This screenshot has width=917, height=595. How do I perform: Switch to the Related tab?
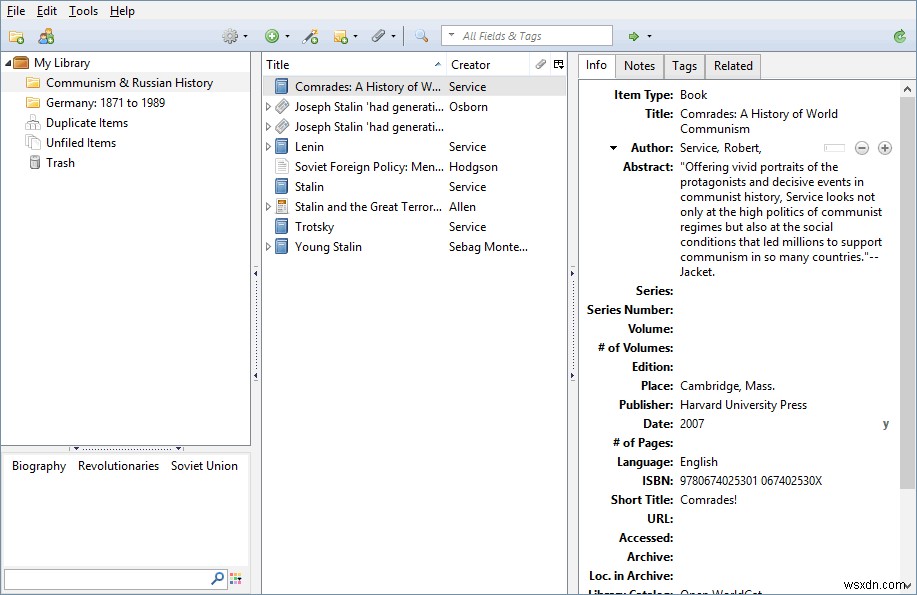[x=732, y=66]
